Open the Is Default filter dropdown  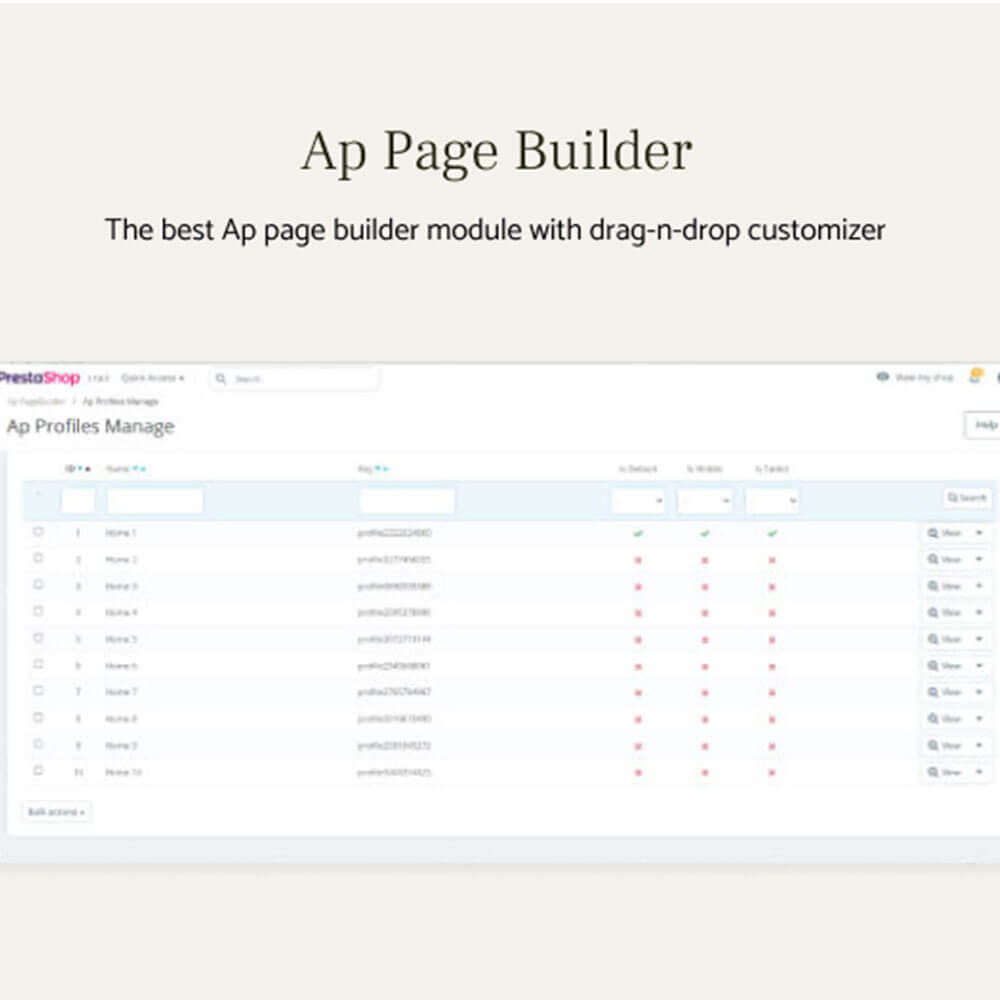(x=638, y=501)
